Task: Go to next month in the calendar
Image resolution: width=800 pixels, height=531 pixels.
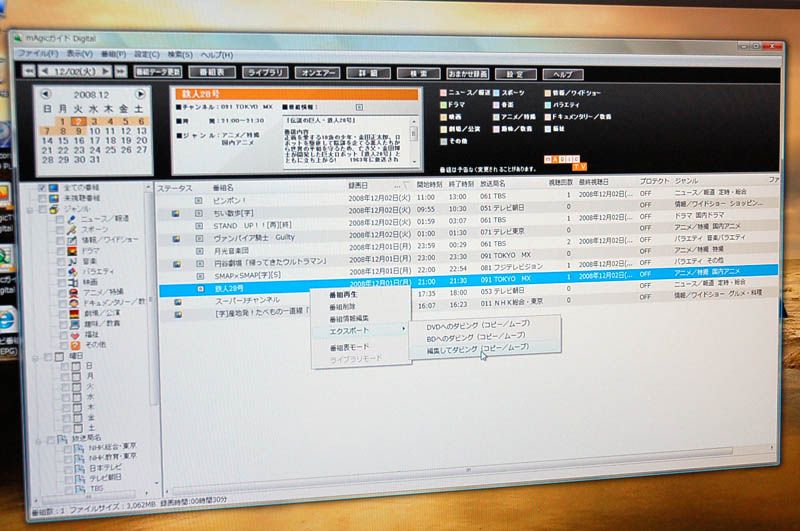Action: [x=141, y=94]
